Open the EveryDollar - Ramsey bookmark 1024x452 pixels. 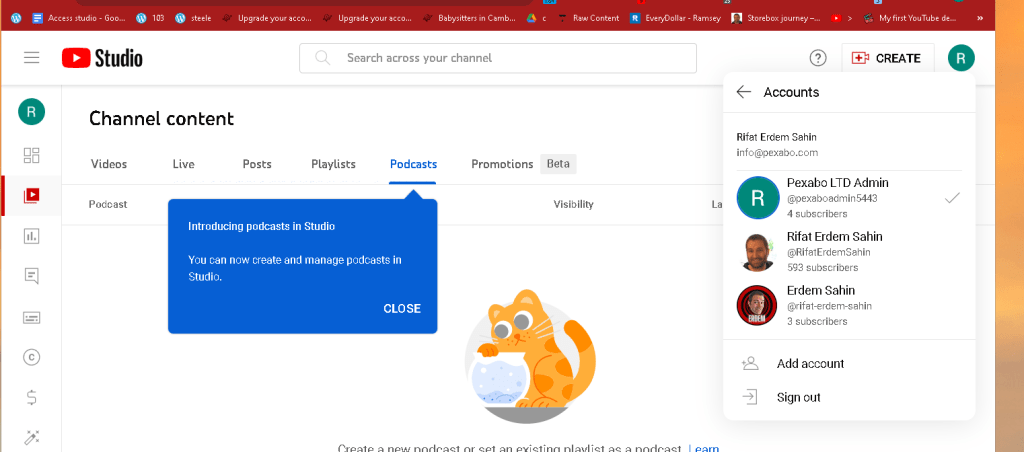pyautogui.click(x=675, y=18)
